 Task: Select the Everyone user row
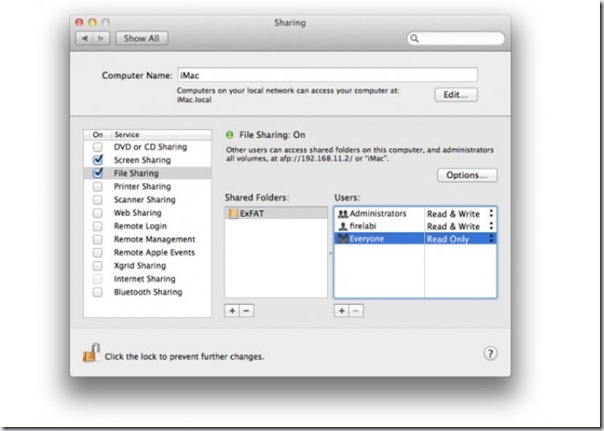(415, 239)
